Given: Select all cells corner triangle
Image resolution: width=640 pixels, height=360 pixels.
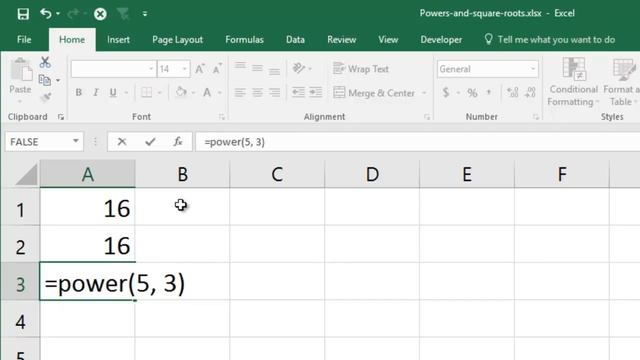Looking at the screenshot, I should click(26, 174).
